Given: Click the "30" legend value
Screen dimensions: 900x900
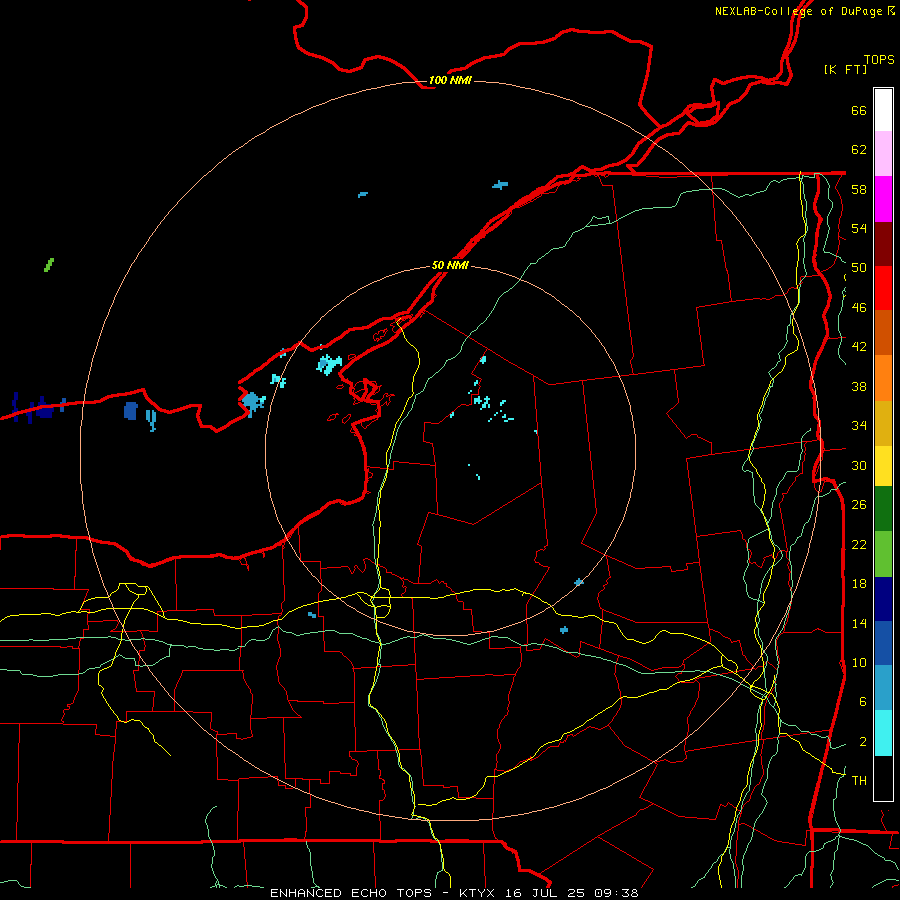Looking at the screenshot, I should click(x=859, y=465).
